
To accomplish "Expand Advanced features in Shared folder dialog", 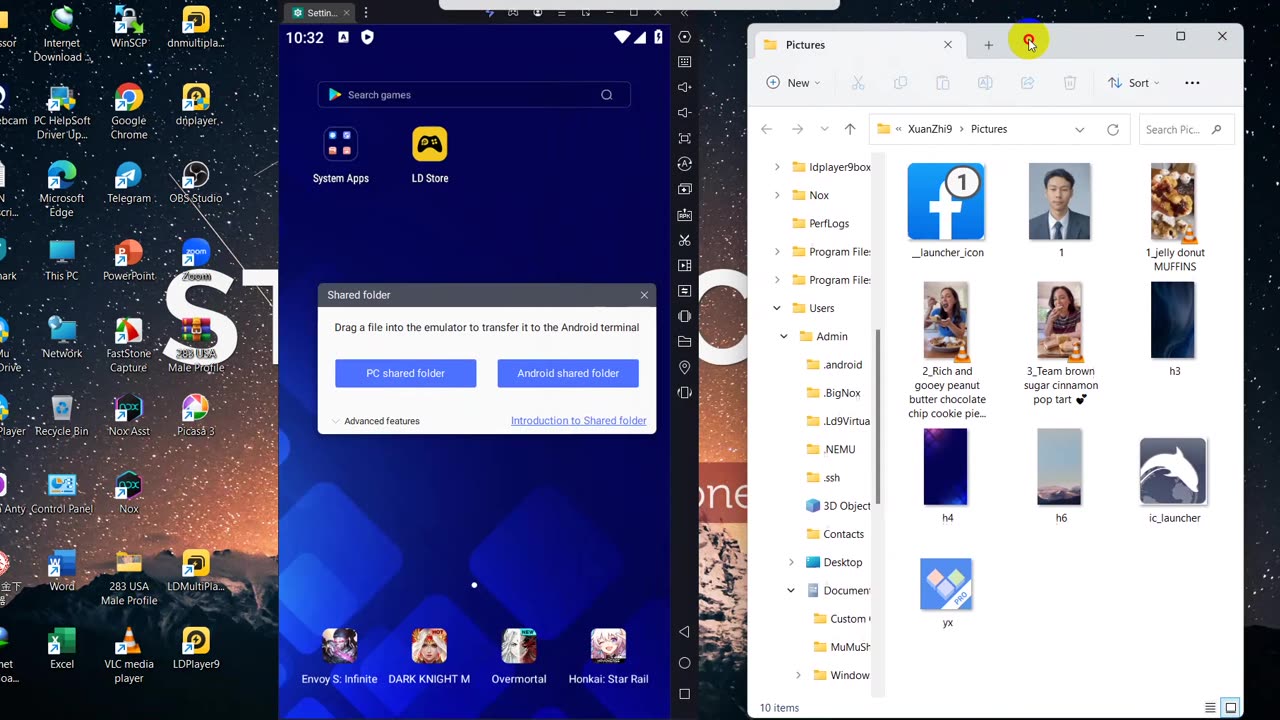I will (x=376, y=421).
